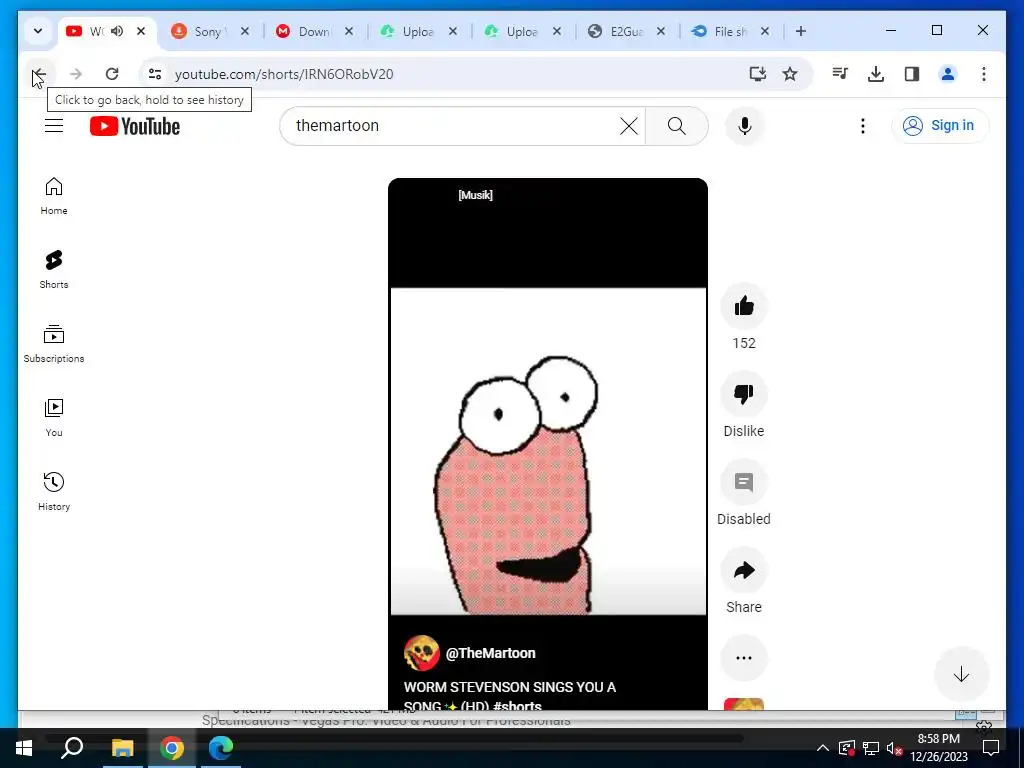Open network icon in system tray

(x=871, y=748)
